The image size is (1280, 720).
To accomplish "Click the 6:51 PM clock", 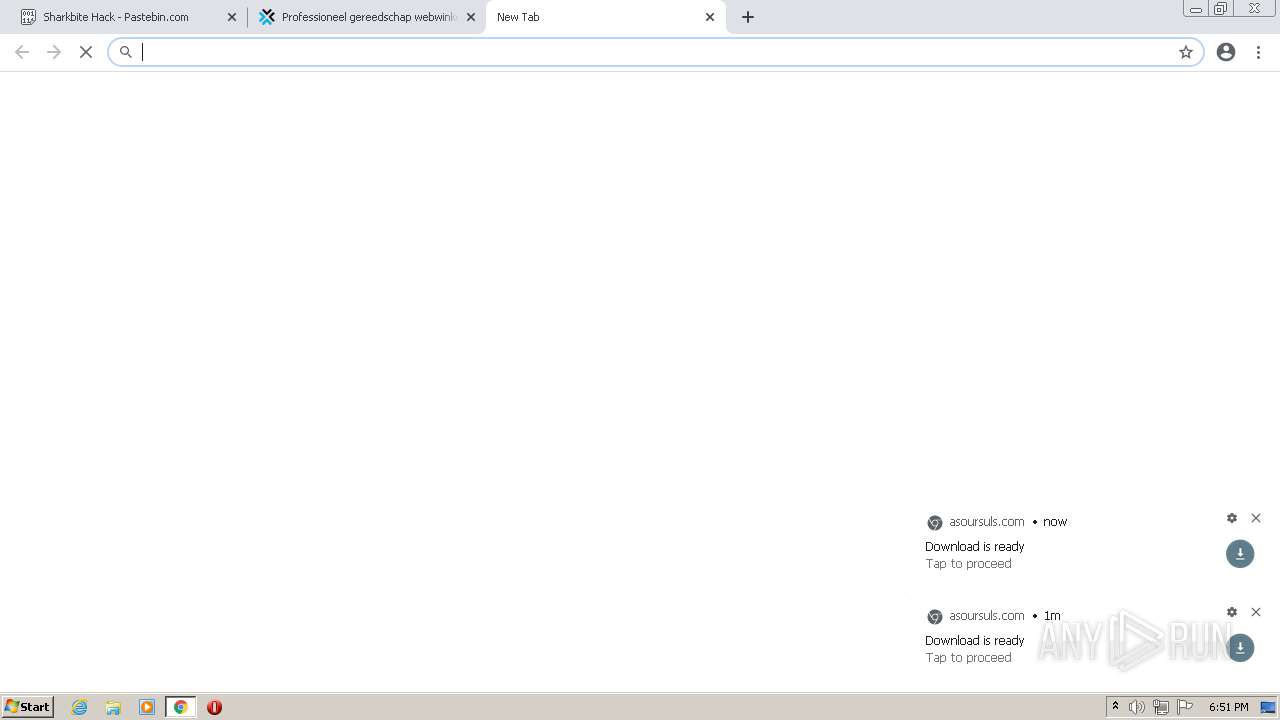I will (1228, 707).
